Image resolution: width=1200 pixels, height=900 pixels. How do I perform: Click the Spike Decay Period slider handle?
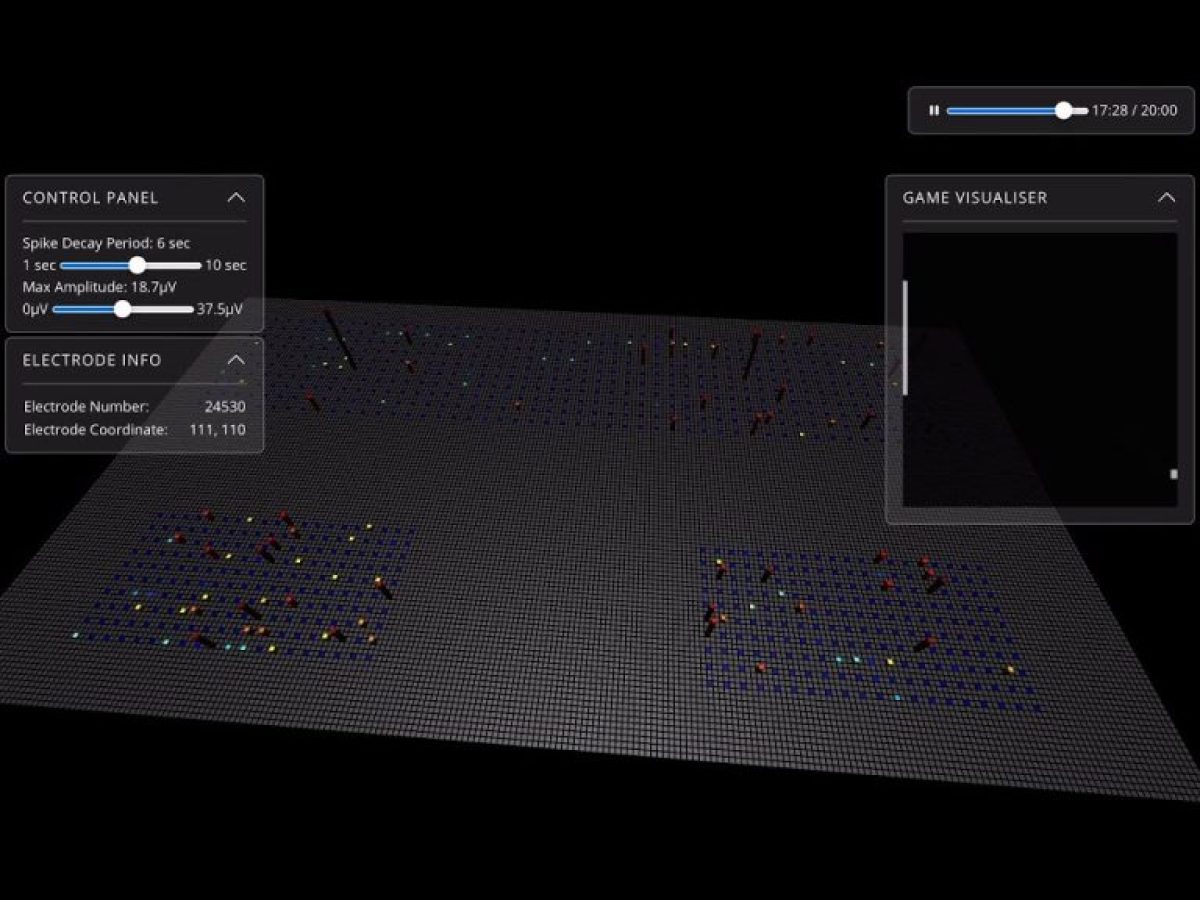click(138, 265)
